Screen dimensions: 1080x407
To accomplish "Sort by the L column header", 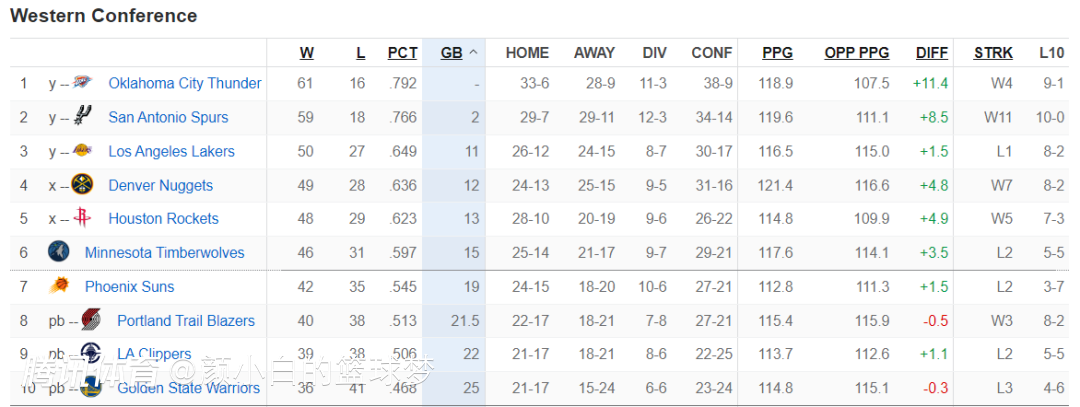I will [360, 53].
